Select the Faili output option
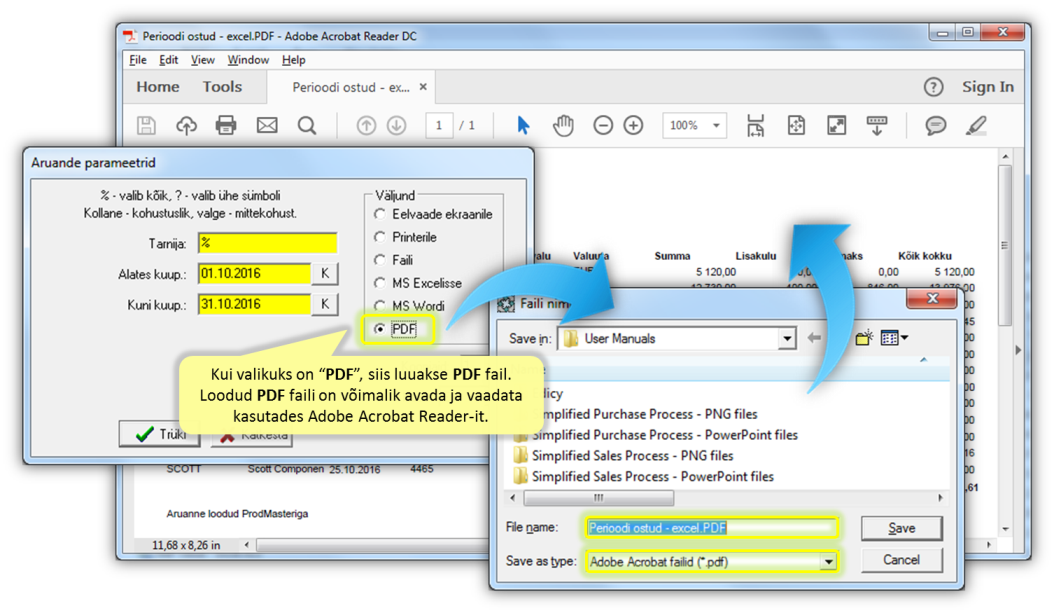The image size is (1054, 613). tap(394, 260)
